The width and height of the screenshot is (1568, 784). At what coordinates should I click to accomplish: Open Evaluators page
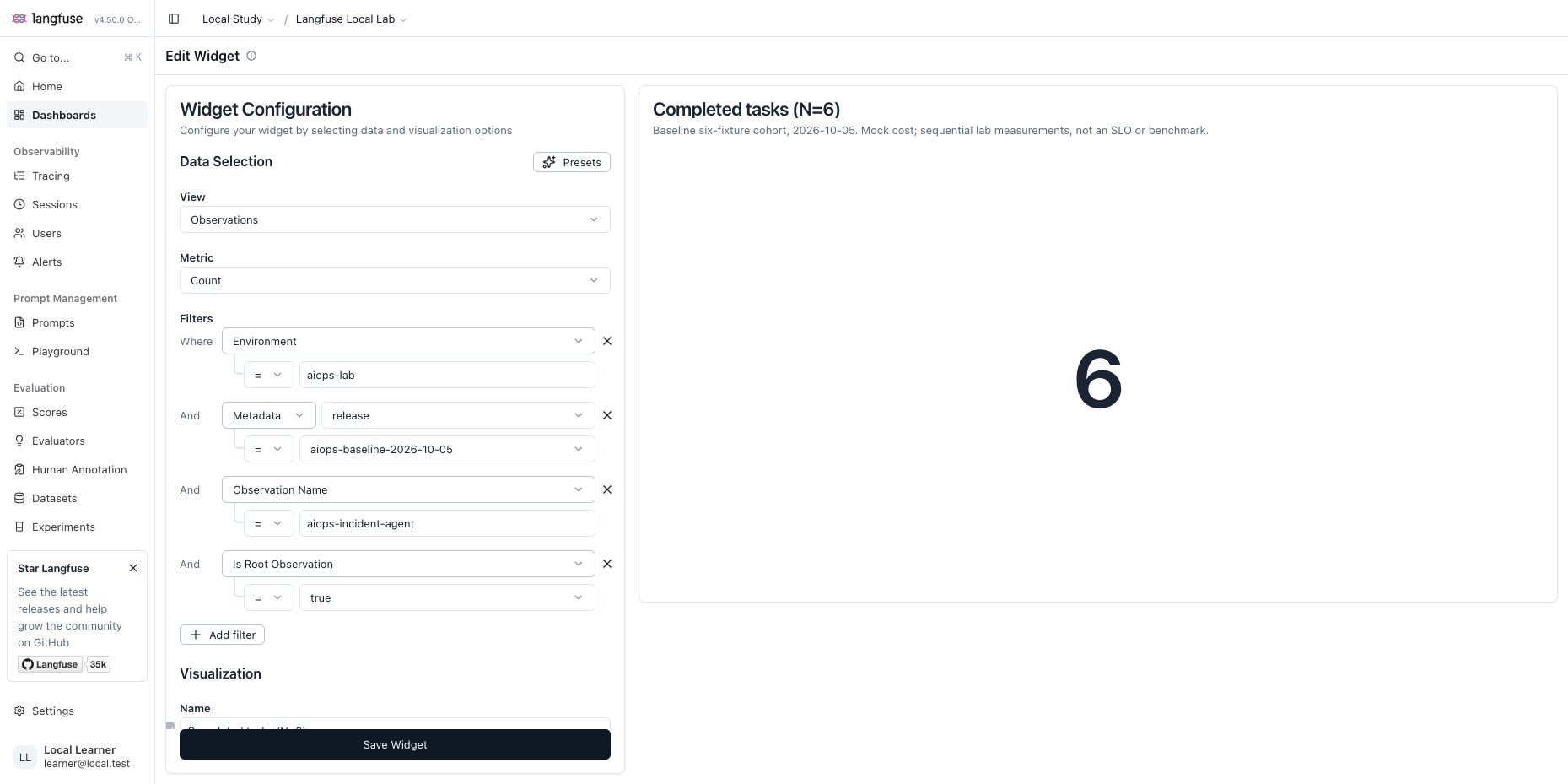tap(78, 441)
